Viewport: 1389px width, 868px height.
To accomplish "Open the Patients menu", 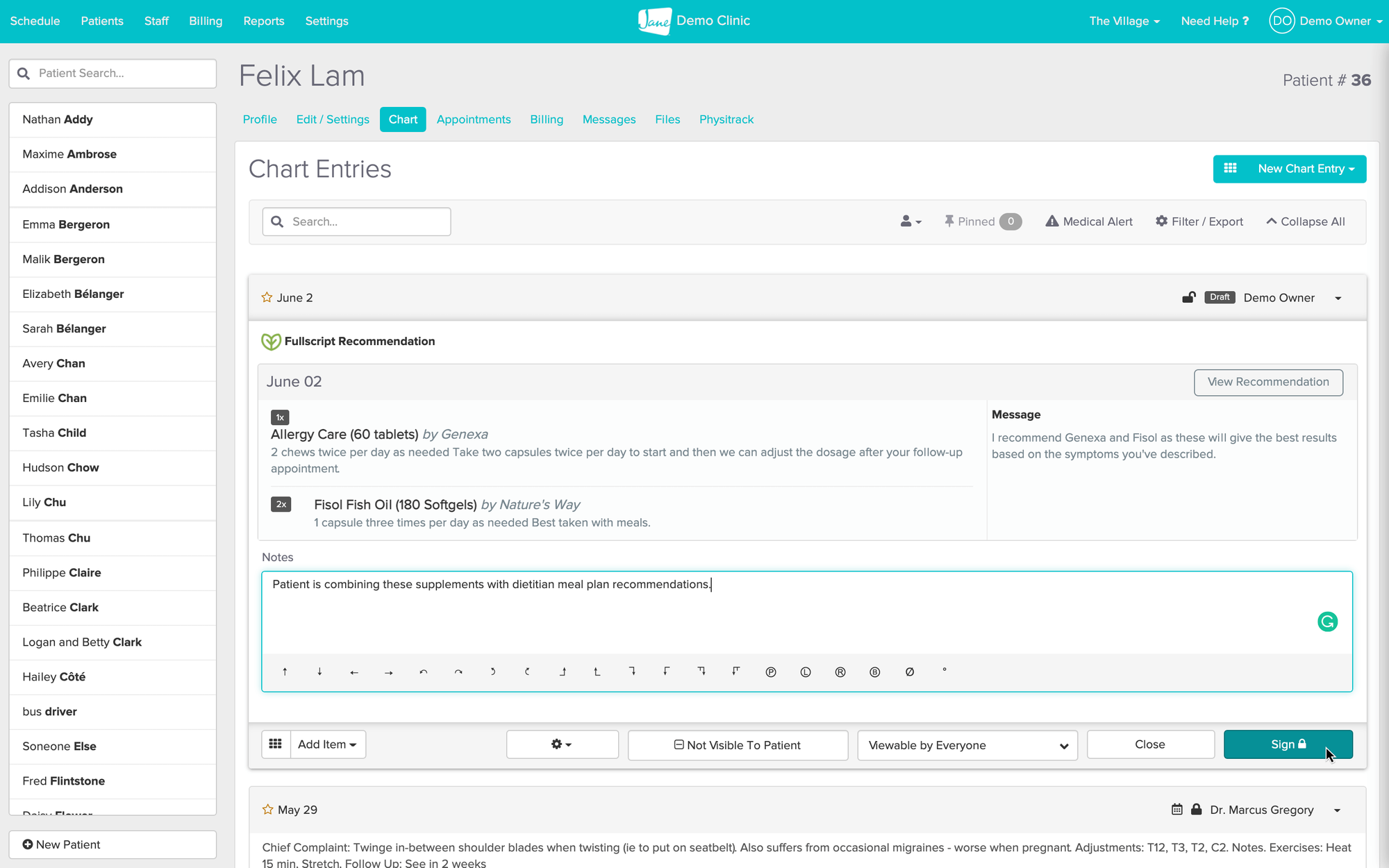I will coord(102,21).
